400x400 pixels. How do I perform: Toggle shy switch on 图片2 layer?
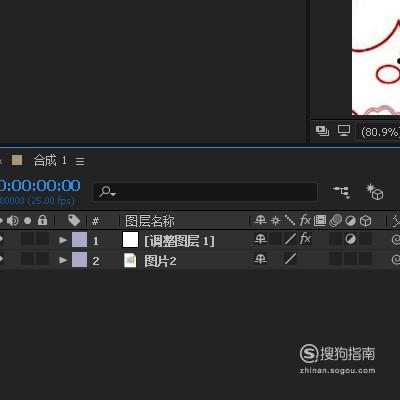pos(260,259)
